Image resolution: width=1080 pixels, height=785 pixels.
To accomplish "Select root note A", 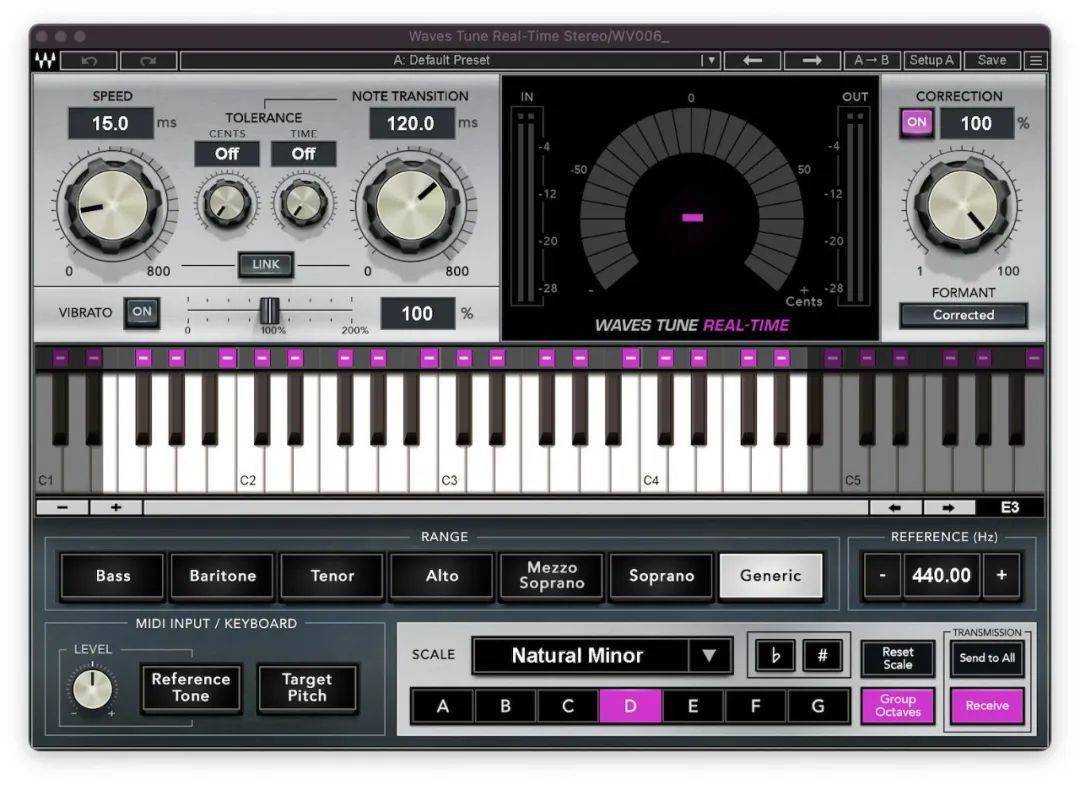I will point(442,706).
